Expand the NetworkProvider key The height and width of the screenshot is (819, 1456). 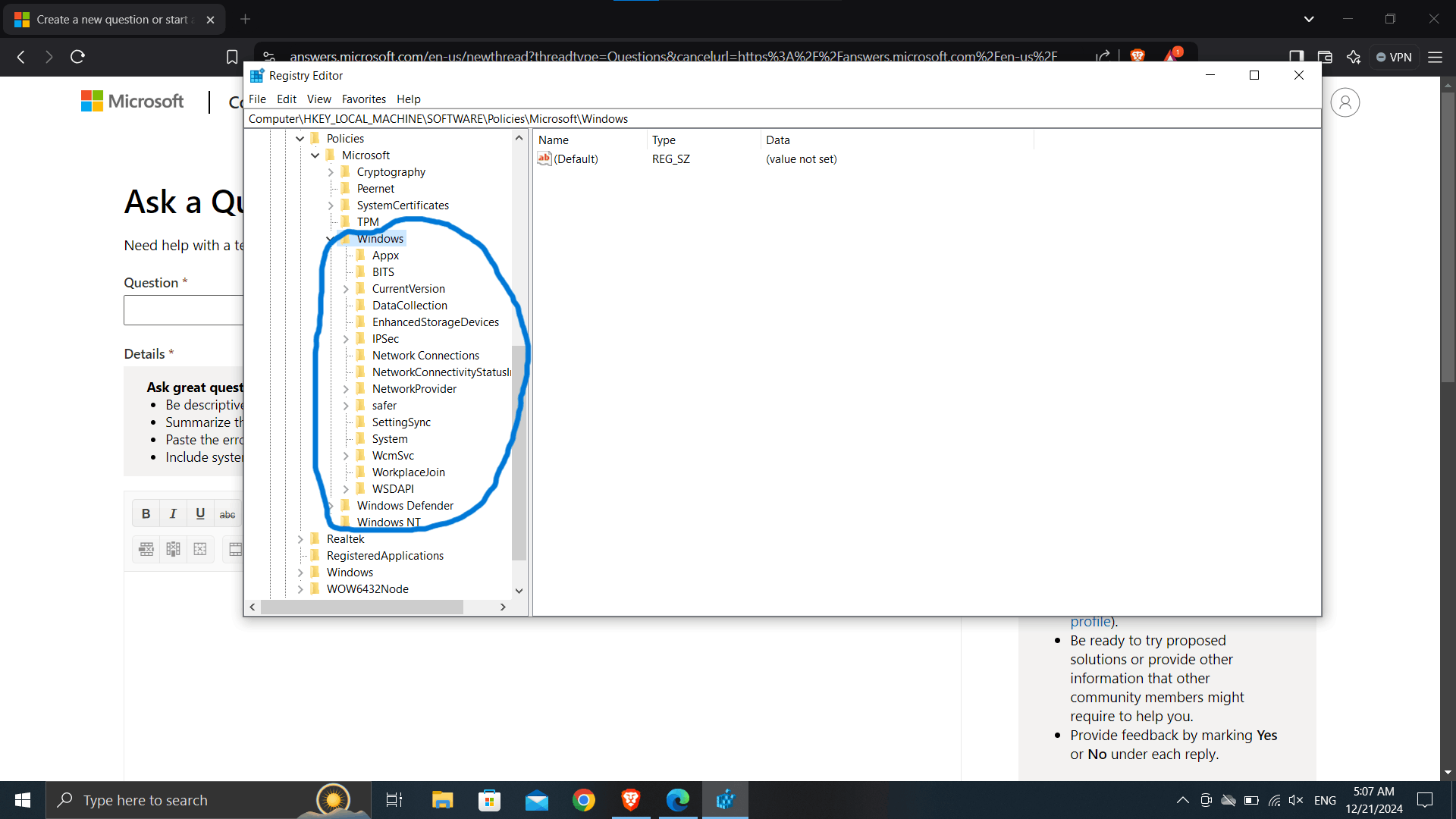pos(346,389)
